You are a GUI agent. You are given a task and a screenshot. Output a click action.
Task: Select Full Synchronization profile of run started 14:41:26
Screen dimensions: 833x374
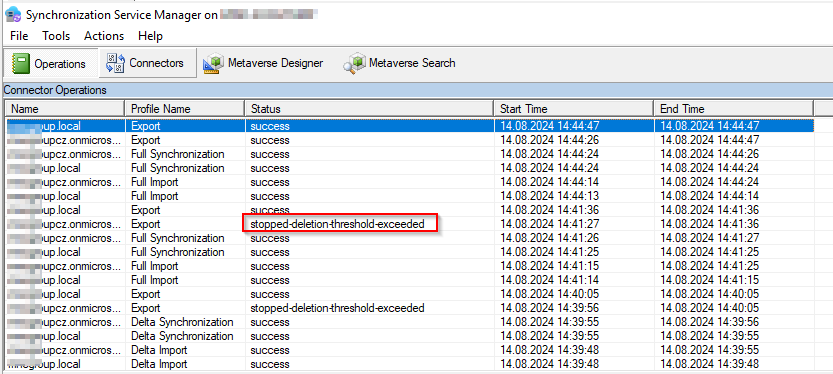pyautogui.click(x=177, y=238)
